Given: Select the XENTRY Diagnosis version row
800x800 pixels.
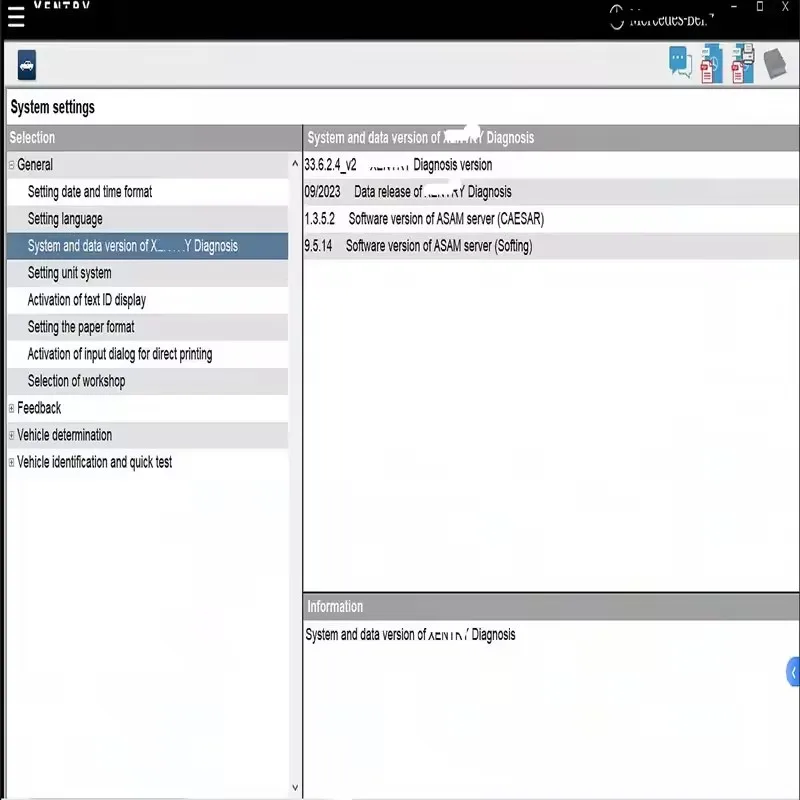Looking at the screenshot, I should (x=450, y=165).
